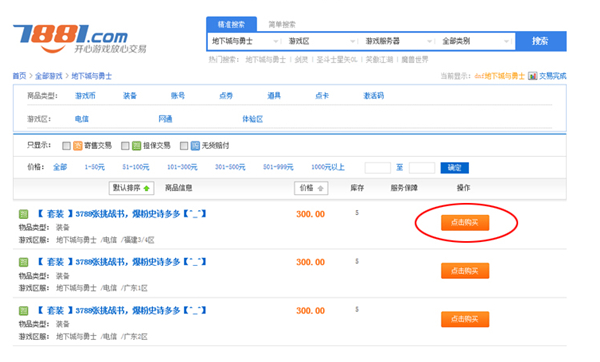Click the bar chart icon beside 交易完成

click(532, 76)
